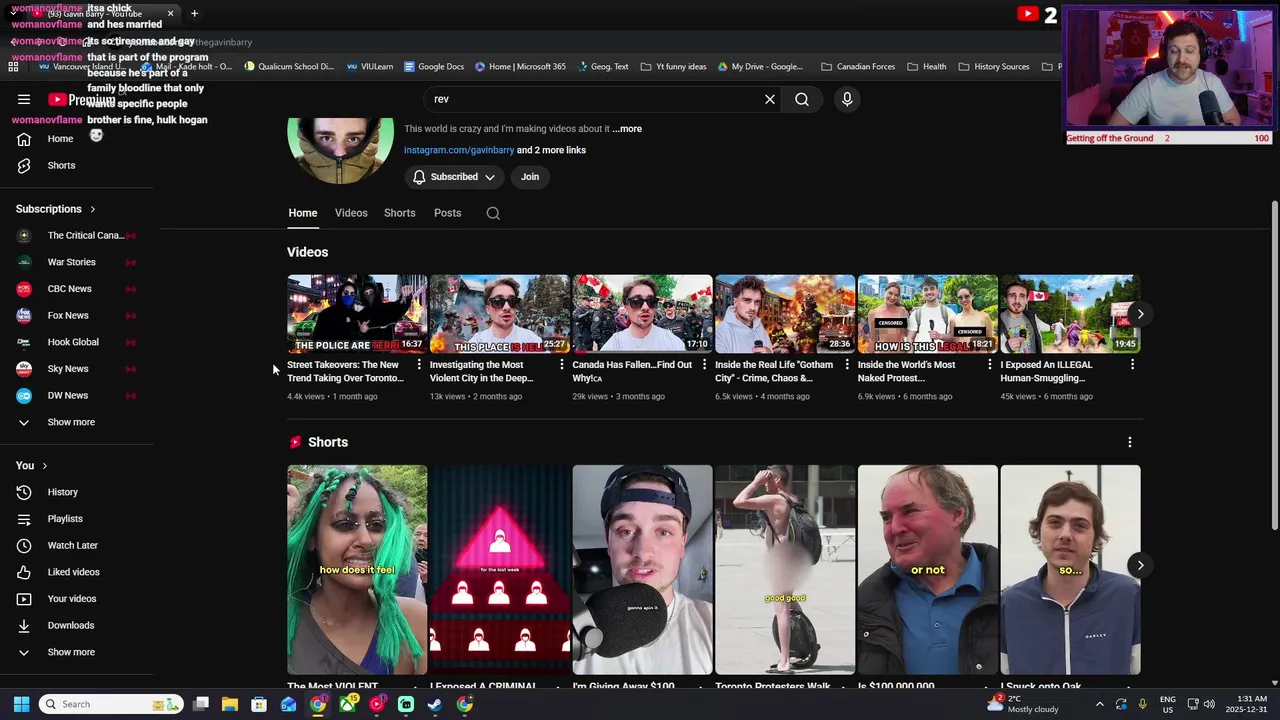Open options menu for Naked Protest video
The image size is (1280, 720).
point(990,365)
